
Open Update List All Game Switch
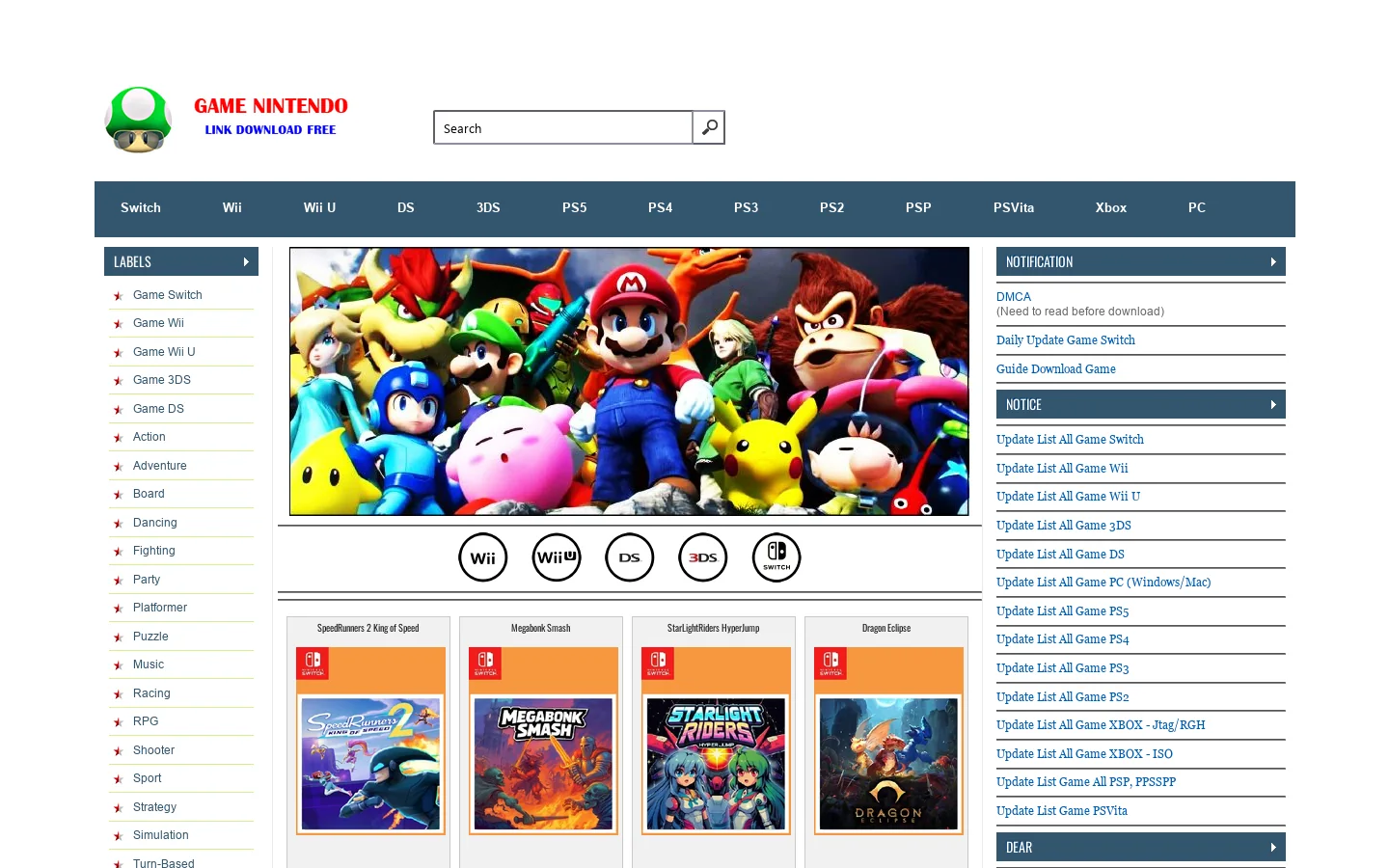tap(1070, 440)
